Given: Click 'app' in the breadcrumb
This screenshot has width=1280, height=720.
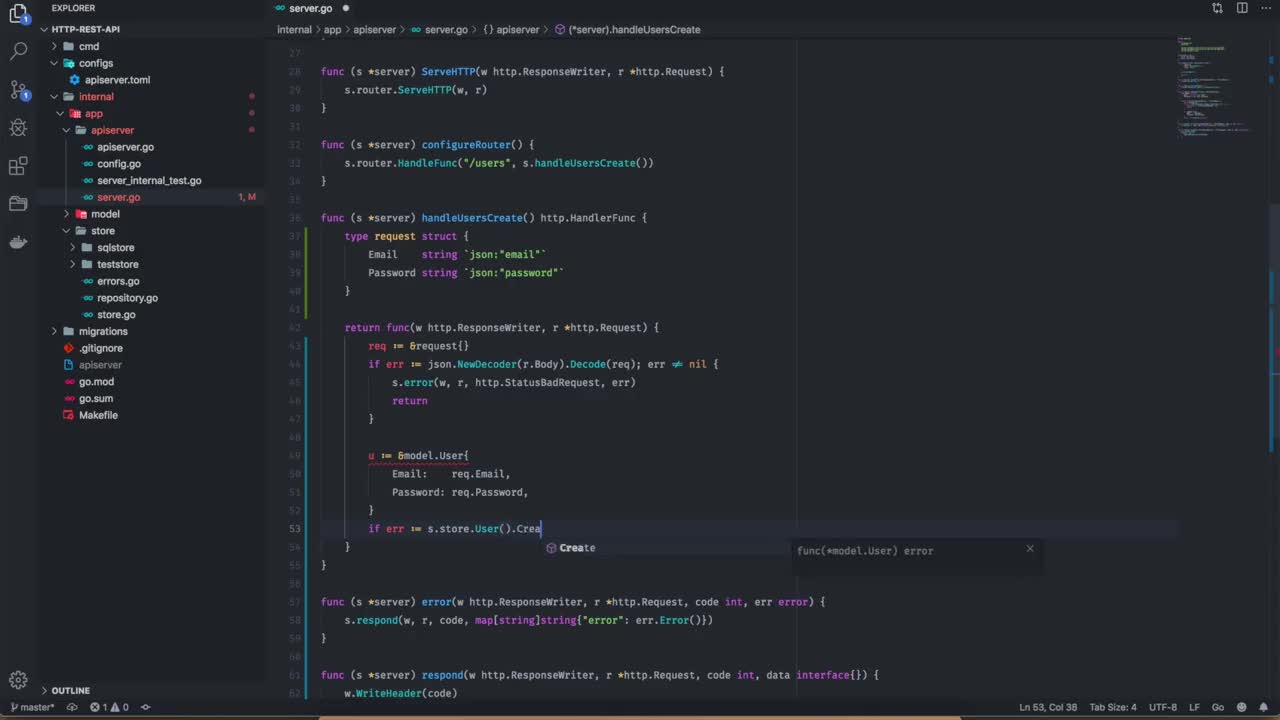Looking at the screenshot, I should [x=332, y=29].
